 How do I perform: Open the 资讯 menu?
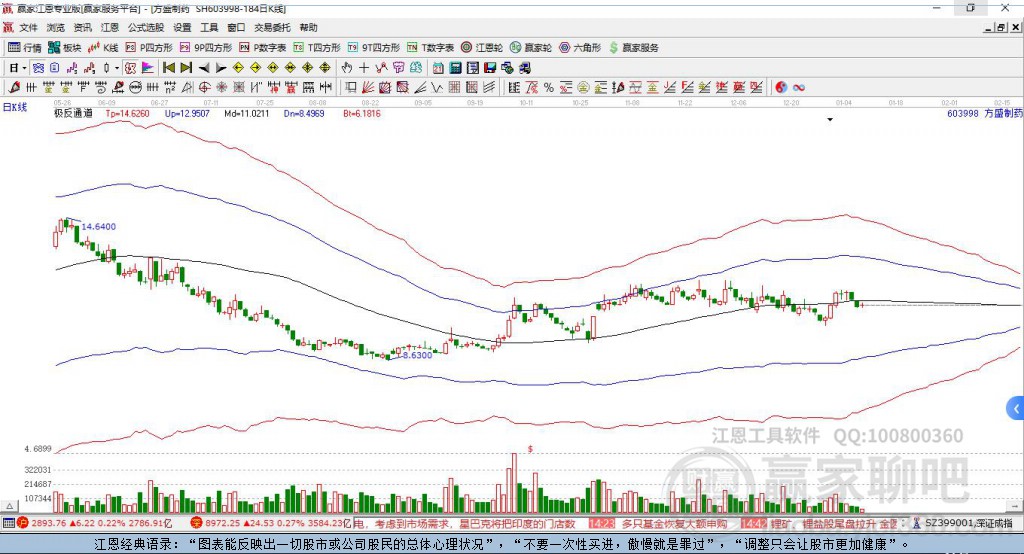coord(83,27)
